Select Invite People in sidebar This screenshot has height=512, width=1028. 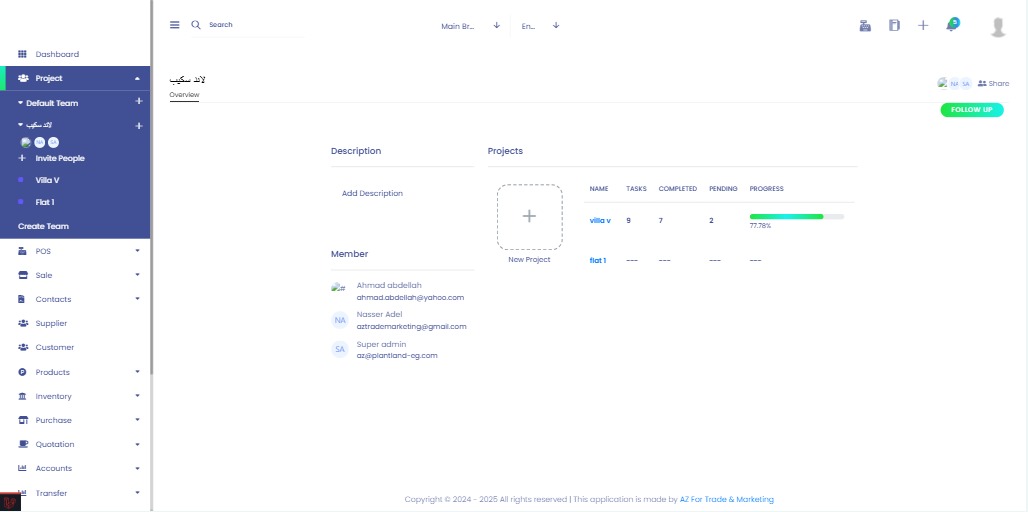tap(60, 158)
